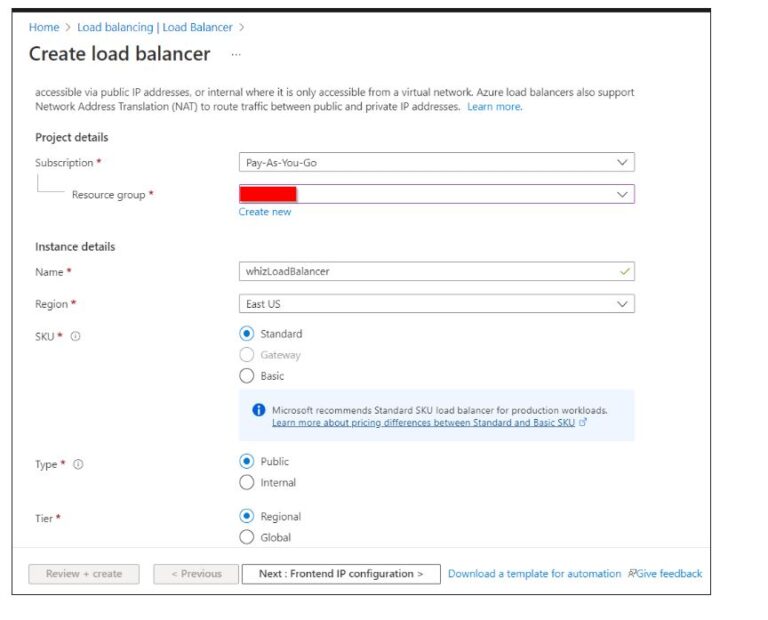The width and height of the screenshot is (768, 620).
Task: Click the Type info icon
Action: click(79, 464)
